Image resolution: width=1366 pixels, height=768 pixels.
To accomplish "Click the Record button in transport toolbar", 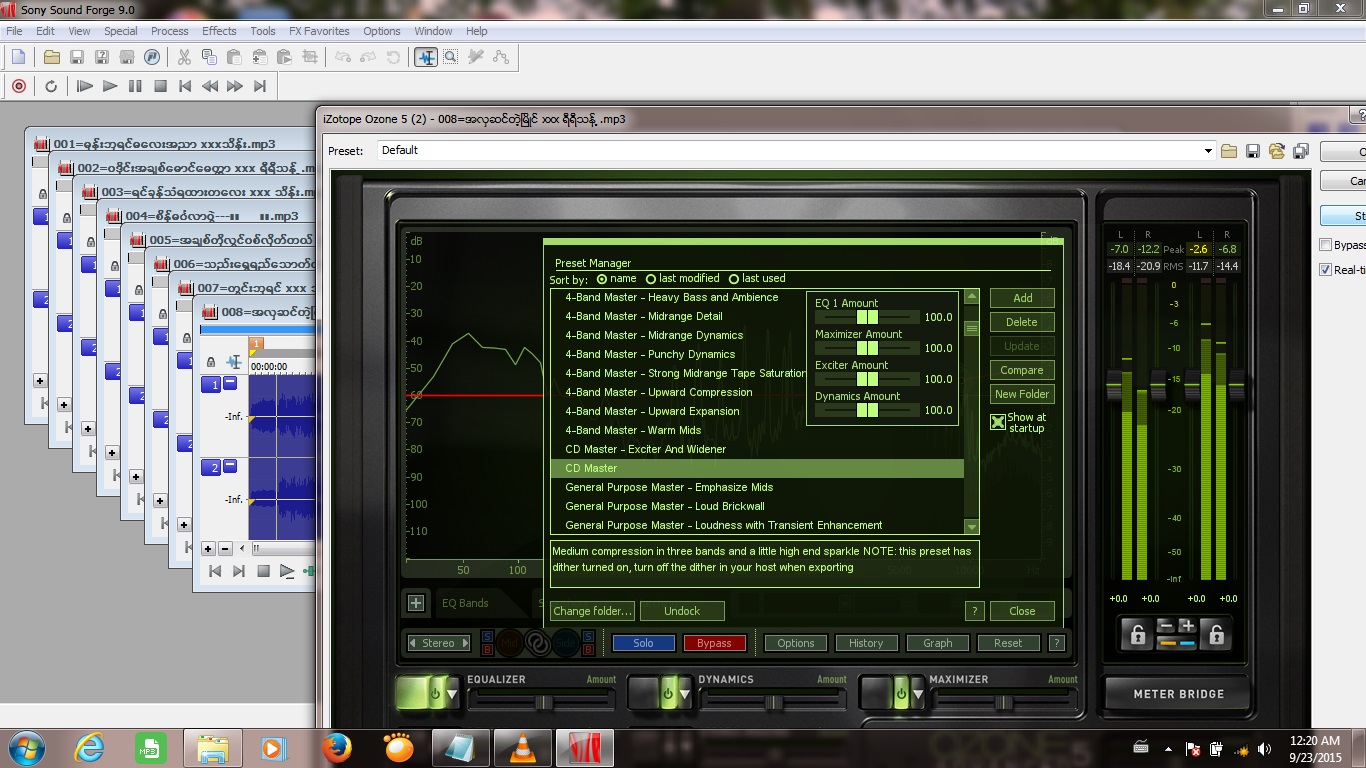I will coord(19,86).
